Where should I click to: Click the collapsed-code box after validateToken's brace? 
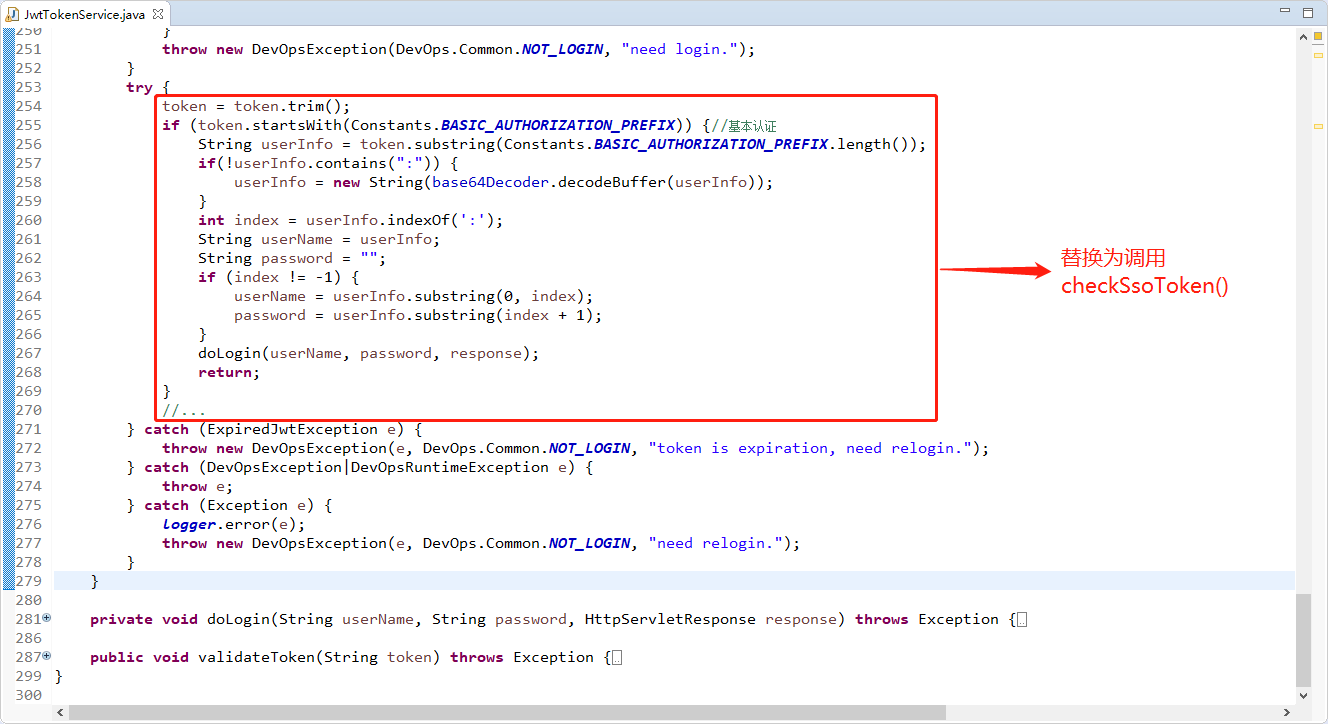coord(616,658)
